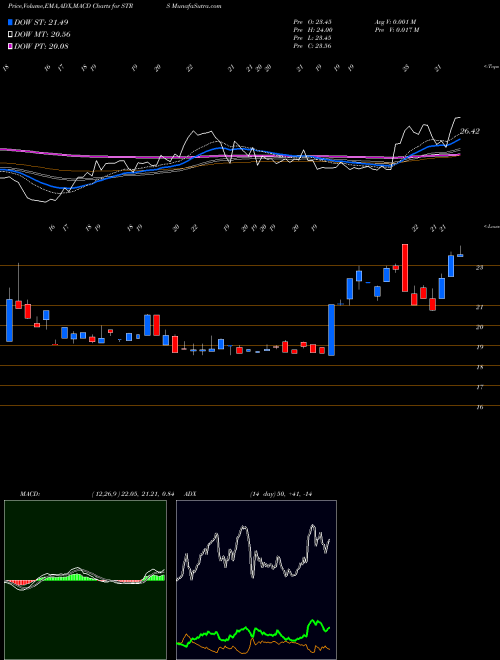Select the 'DOW PT: 20.08' legend text

click(42, 46)
